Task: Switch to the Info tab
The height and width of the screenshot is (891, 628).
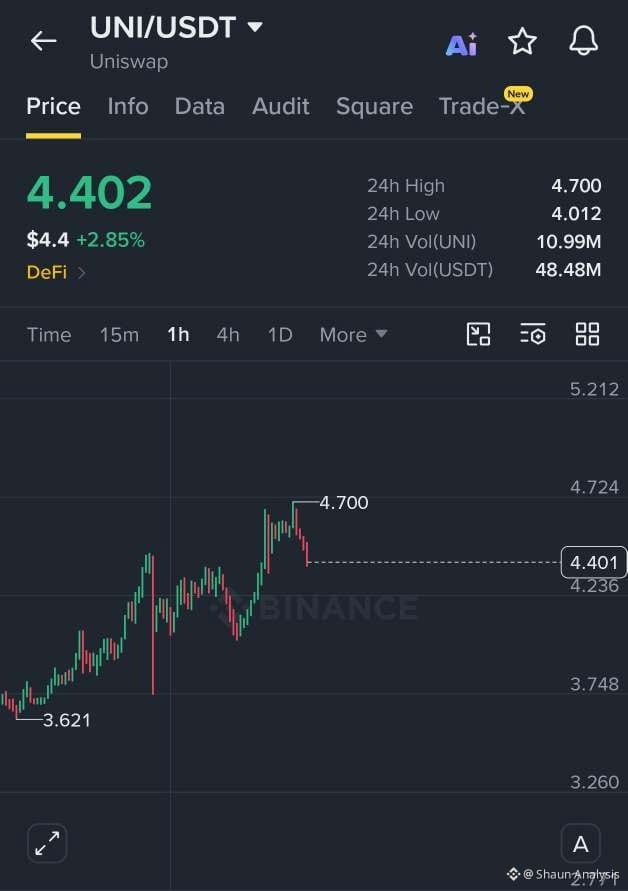Action: (x=128, y=106)
